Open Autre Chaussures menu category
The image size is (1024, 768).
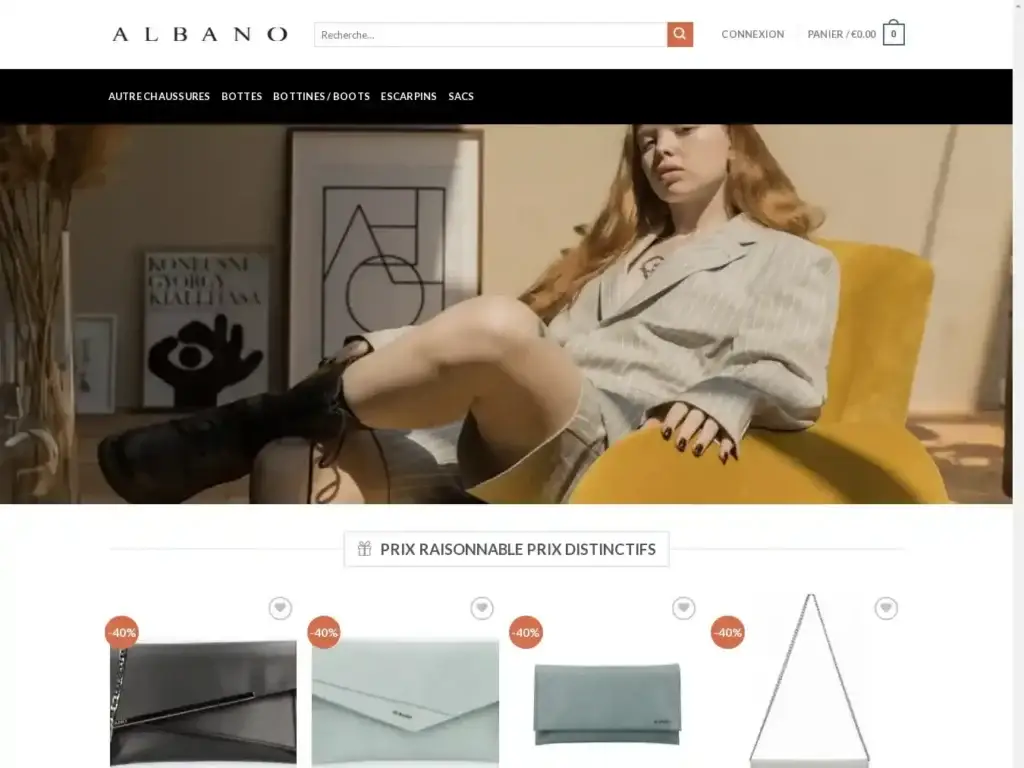159,96
